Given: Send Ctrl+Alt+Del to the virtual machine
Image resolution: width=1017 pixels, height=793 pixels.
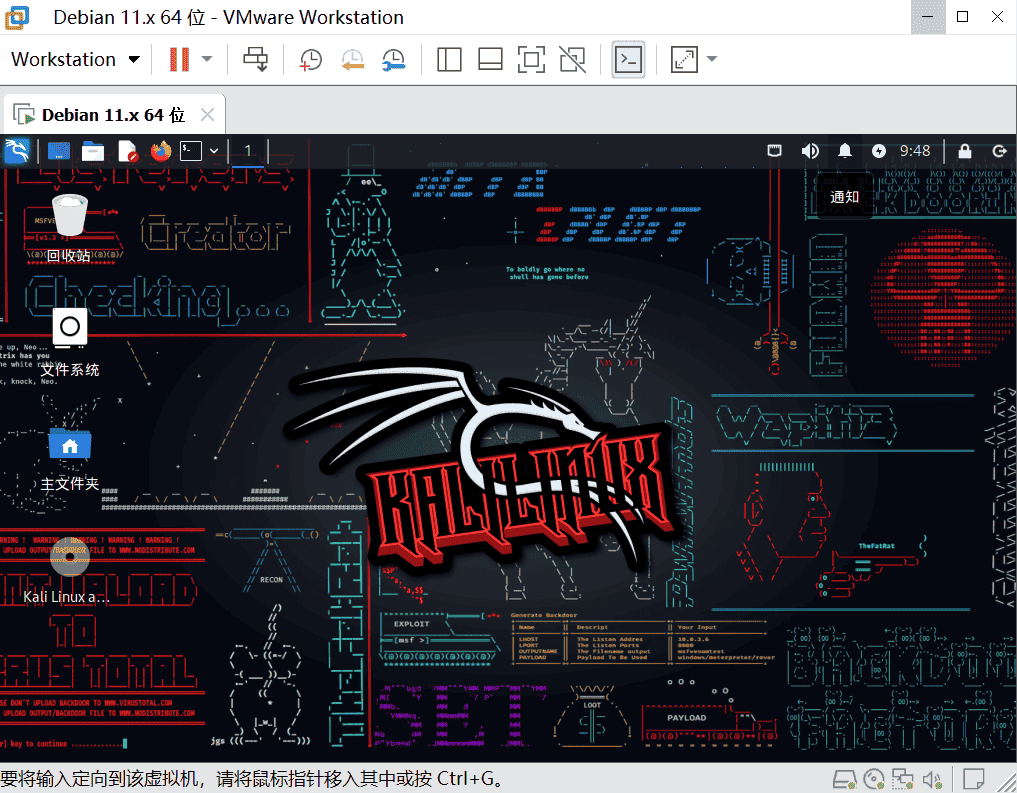Looking at the screenshot, I should (256, 59).
